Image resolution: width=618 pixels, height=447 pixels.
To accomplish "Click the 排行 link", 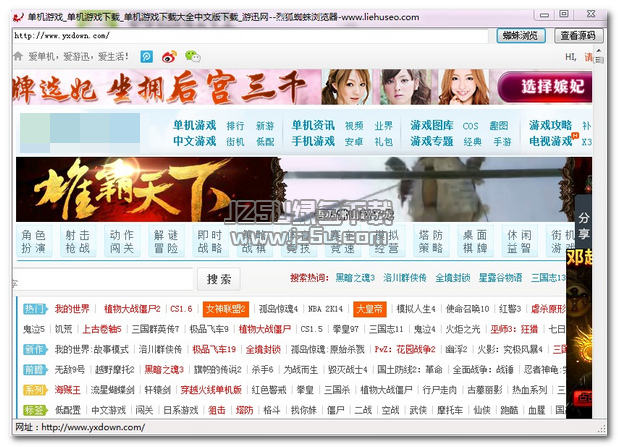I will coord(235,126).
